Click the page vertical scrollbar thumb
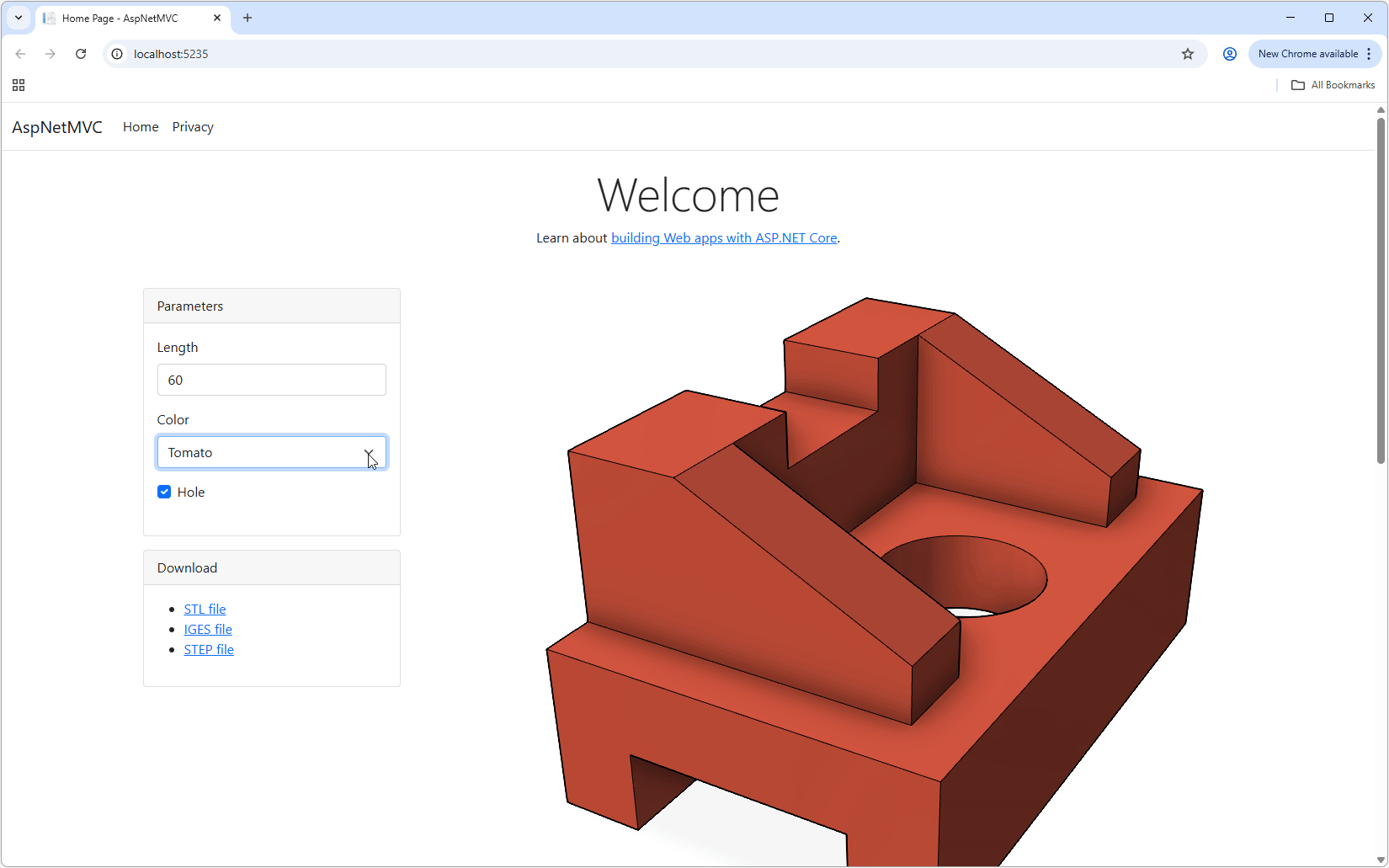Screen dimensions: 1389x868 point(1381,290)
